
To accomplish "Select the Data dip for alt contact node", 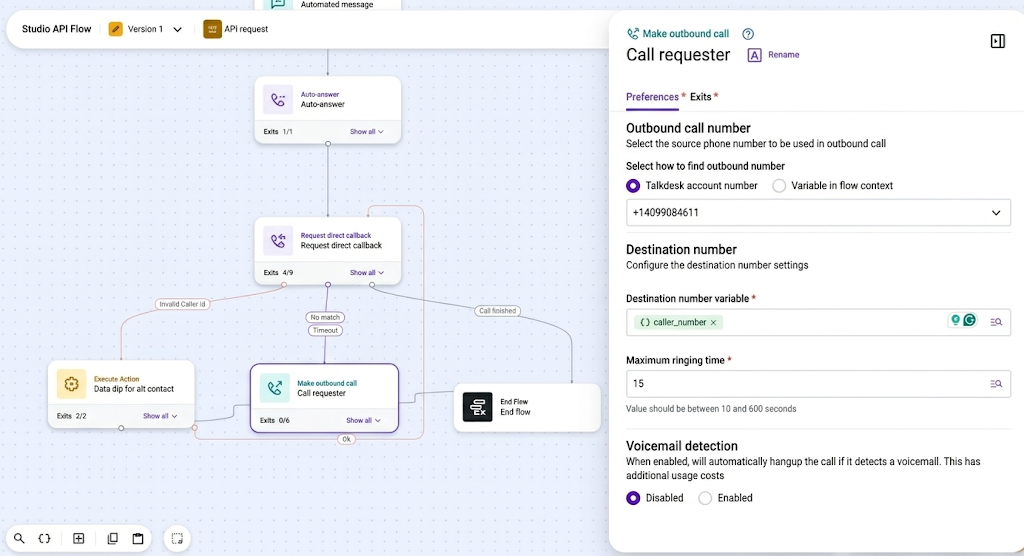I will [121, 394].
